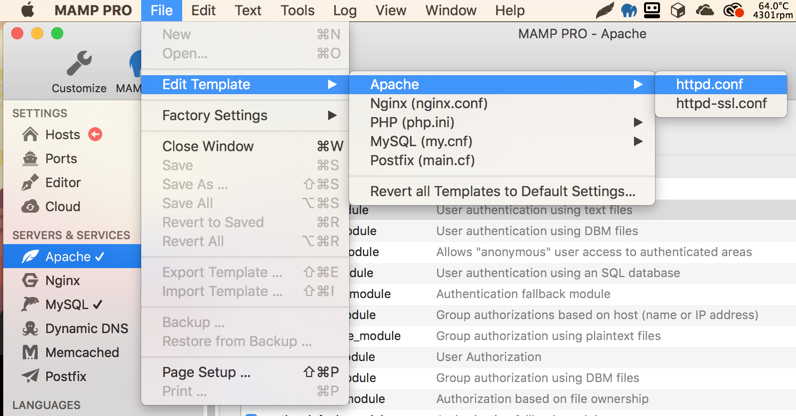This screenshot has height=416, width=796.
Task: Select httpd-ssl.conf template
Action: coord(721,104)
